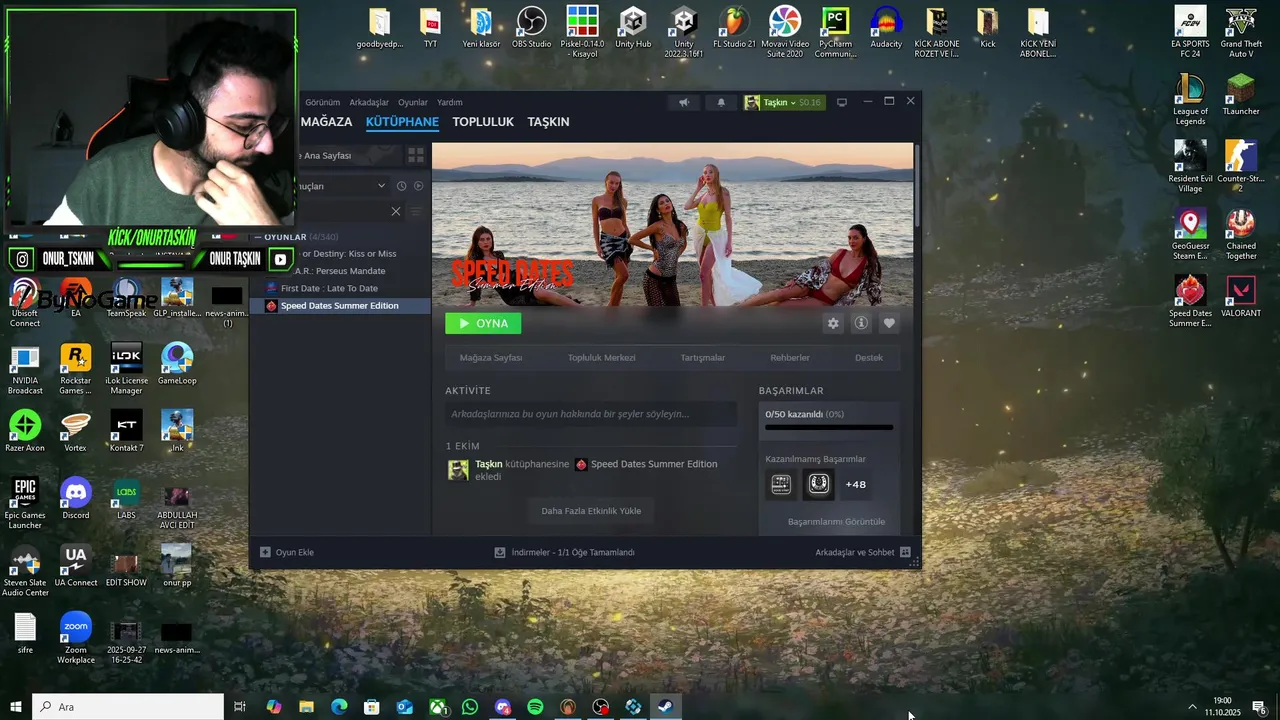This screenshot has width=1280, height=720.
Task: Select Speed Dates Summer Edition in list
Action: pyautogui.click(x=340, y=305)
